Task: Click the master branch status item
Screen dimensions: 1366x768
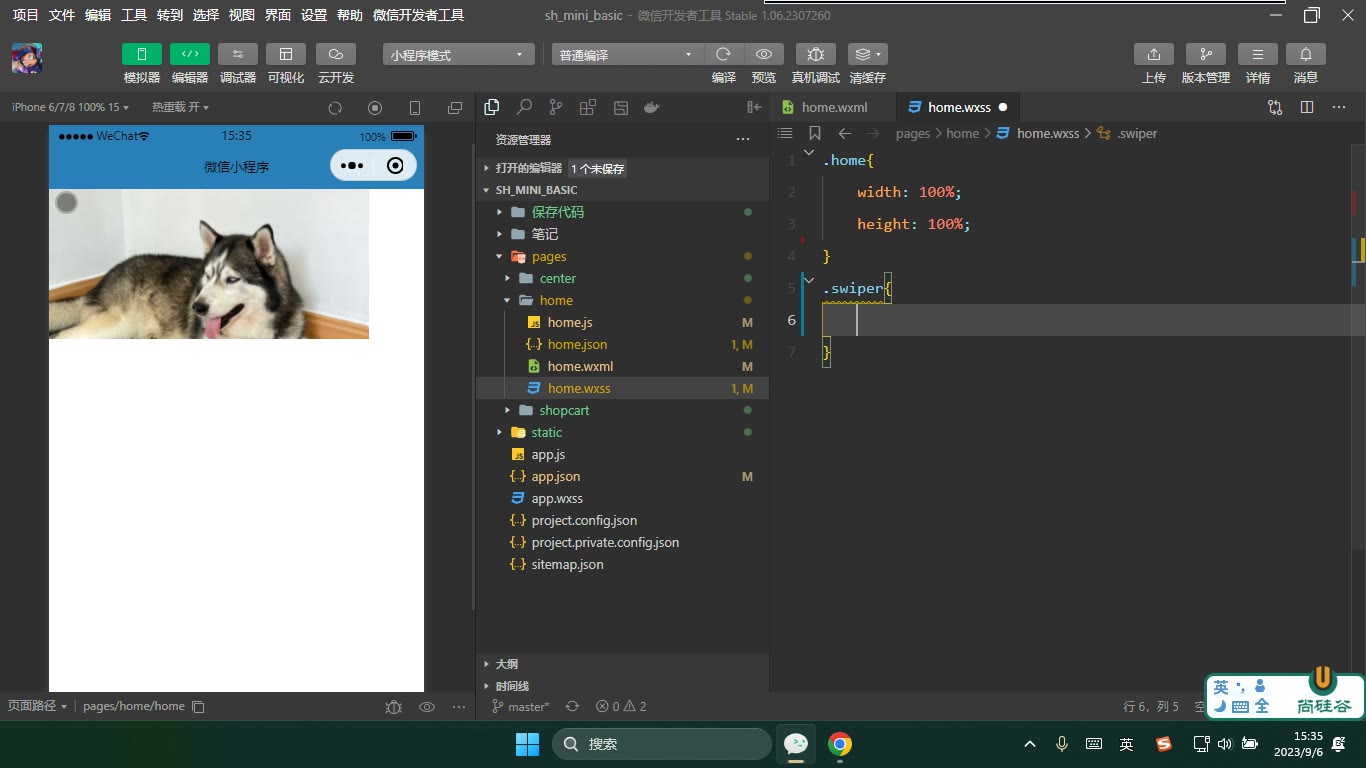Action: tap(521, 706)
